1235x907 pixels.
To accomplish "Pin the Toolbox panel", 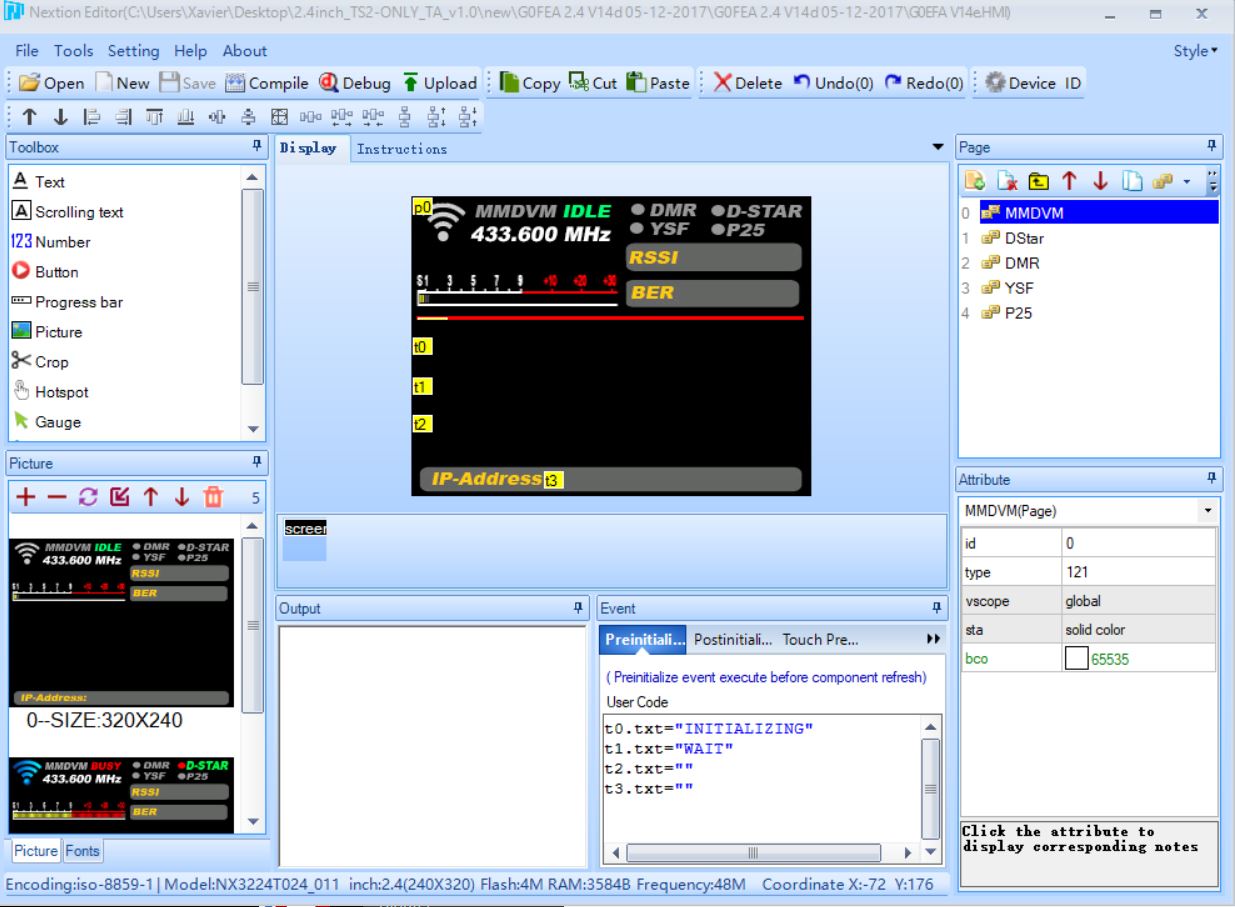I will (x=257, y=147).
